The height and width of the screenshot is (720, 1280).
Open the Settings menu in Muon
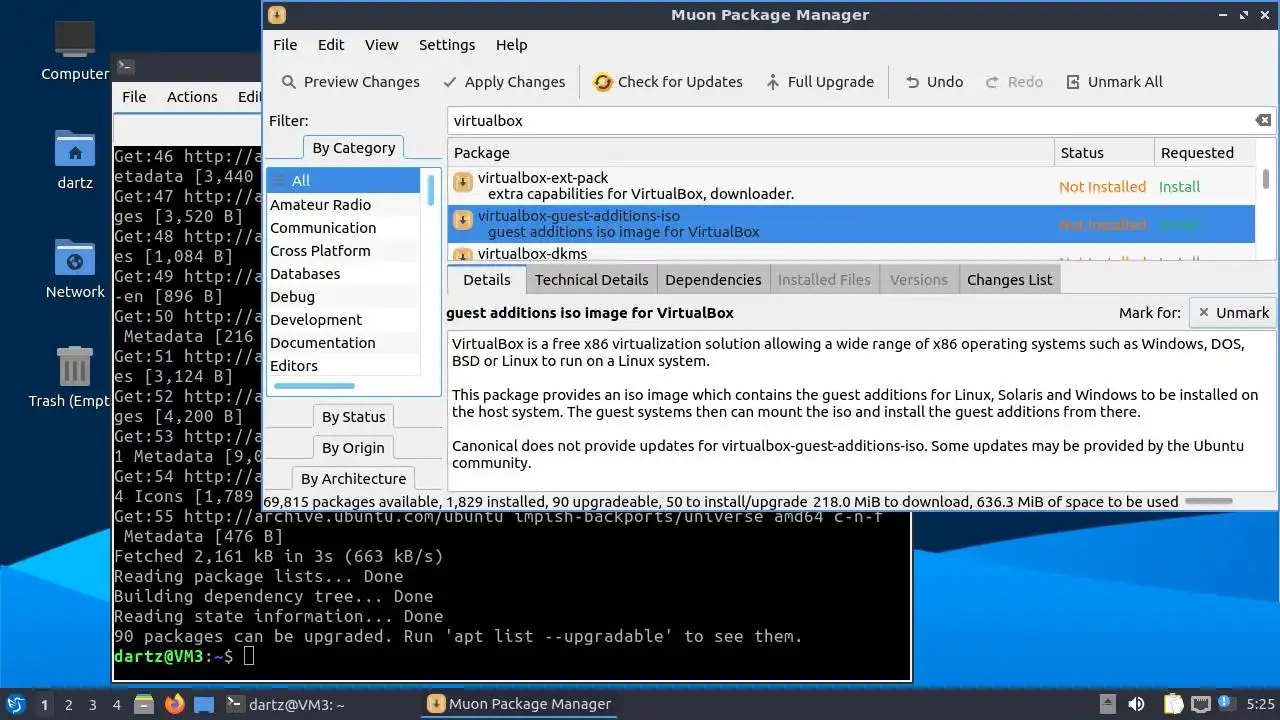447,45
